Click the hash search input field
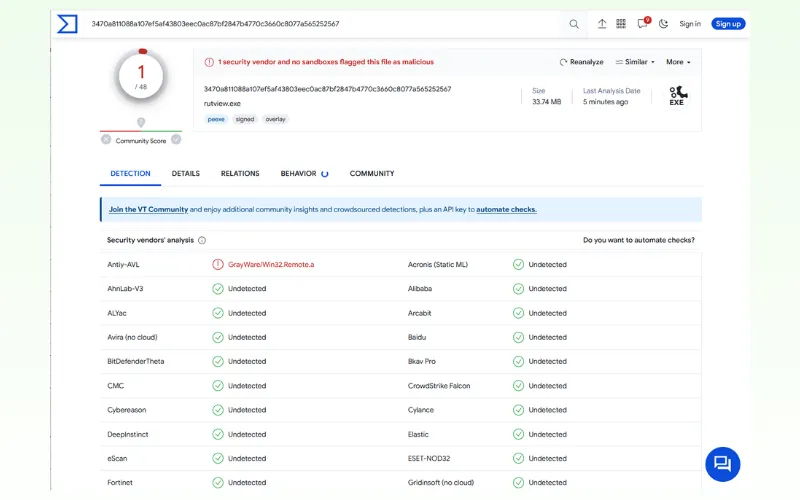Screen dimensions: 800x500 point(324,24)
